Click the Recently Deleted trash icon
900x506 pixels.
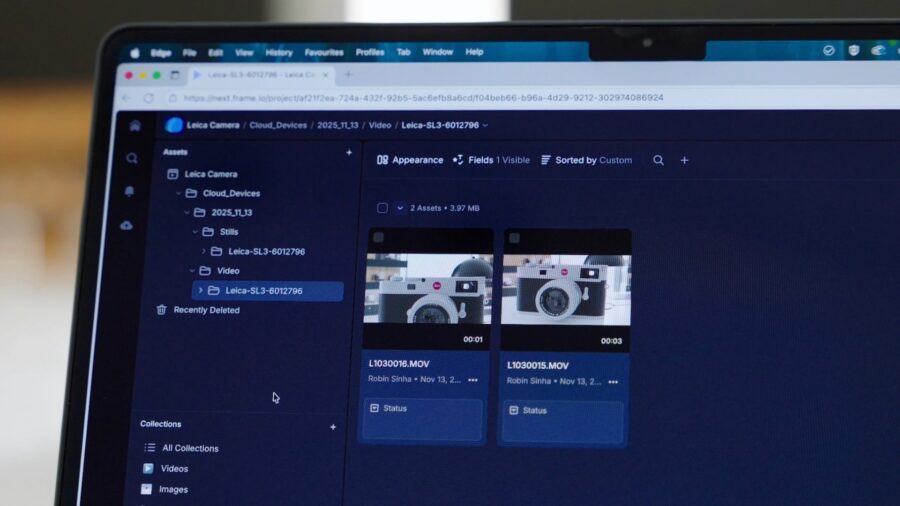pos(161,310)
